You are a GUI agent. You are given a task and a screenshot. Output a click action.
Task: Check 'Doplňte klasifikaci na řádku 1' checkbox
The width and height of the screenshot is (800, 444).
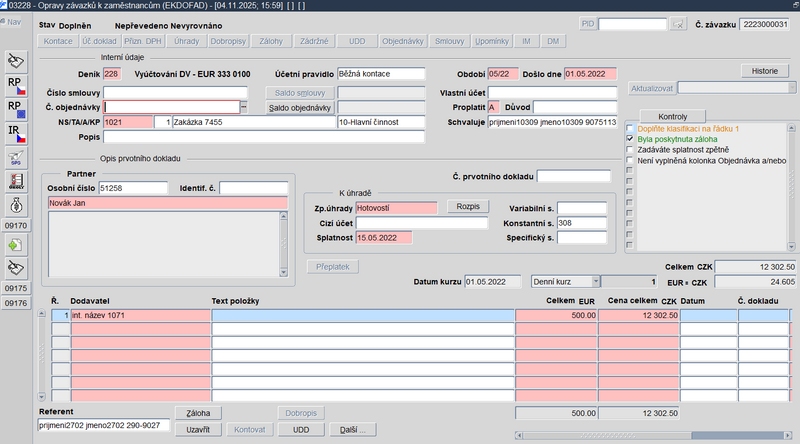pyautogui.click(x=629, y=129)
